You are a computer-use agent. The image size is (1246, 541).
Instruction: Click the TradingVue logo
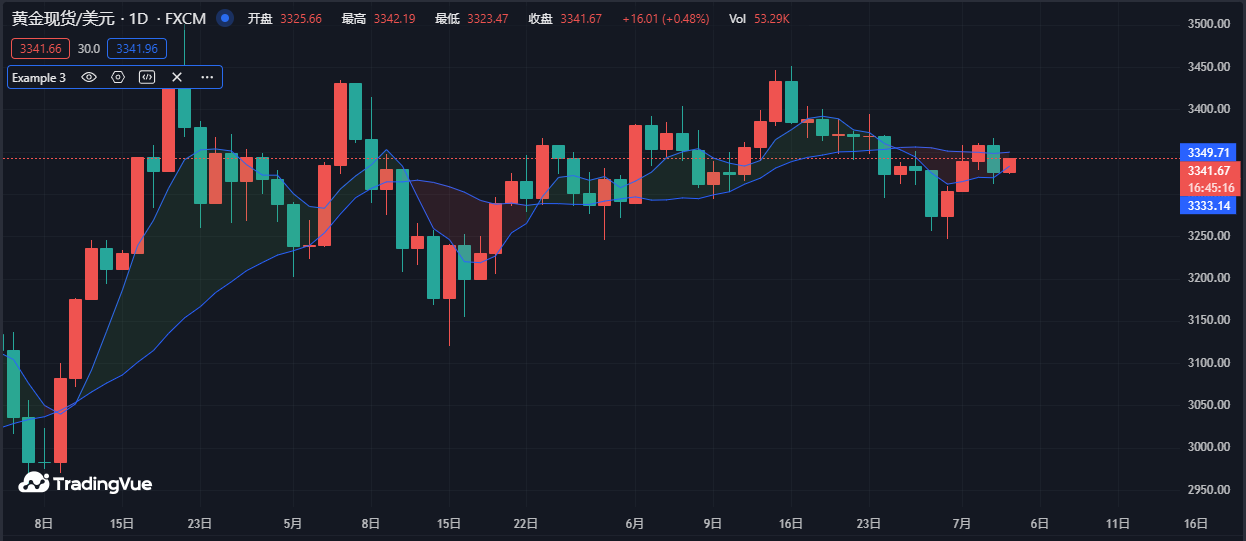pyautogui.click(x=85, y=483)
